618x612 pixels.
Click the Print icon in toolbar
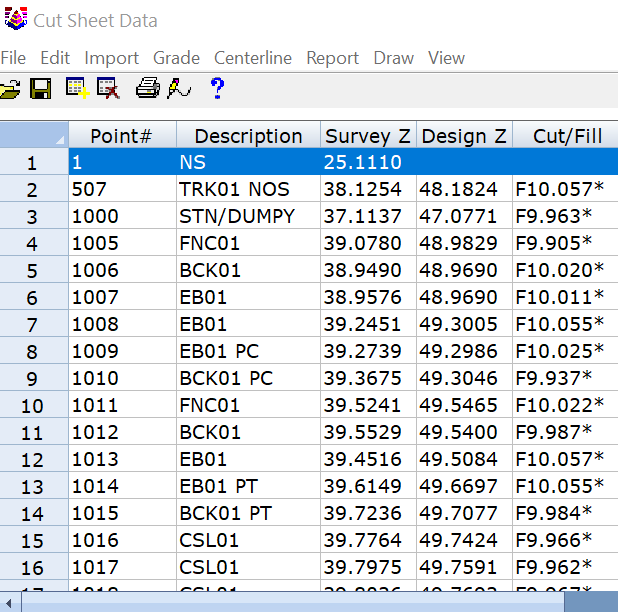pos(148,87)
